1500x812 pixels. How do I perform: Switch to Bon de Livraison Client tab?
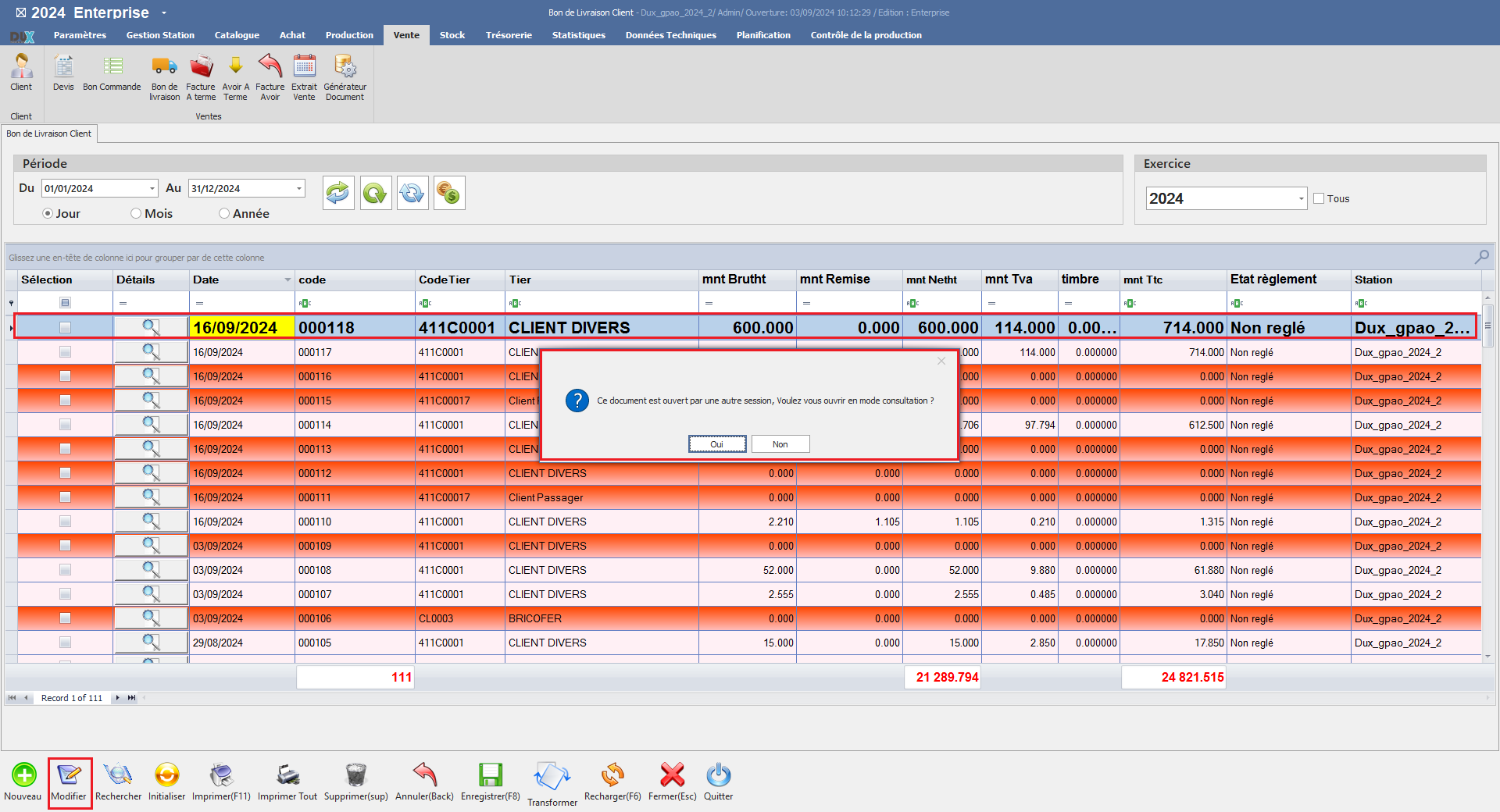(48, 134)
